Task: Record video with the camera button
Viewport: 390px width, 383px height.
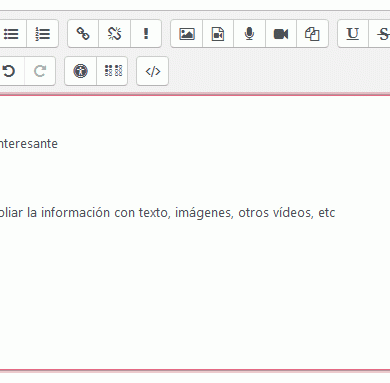Action: 281,34
